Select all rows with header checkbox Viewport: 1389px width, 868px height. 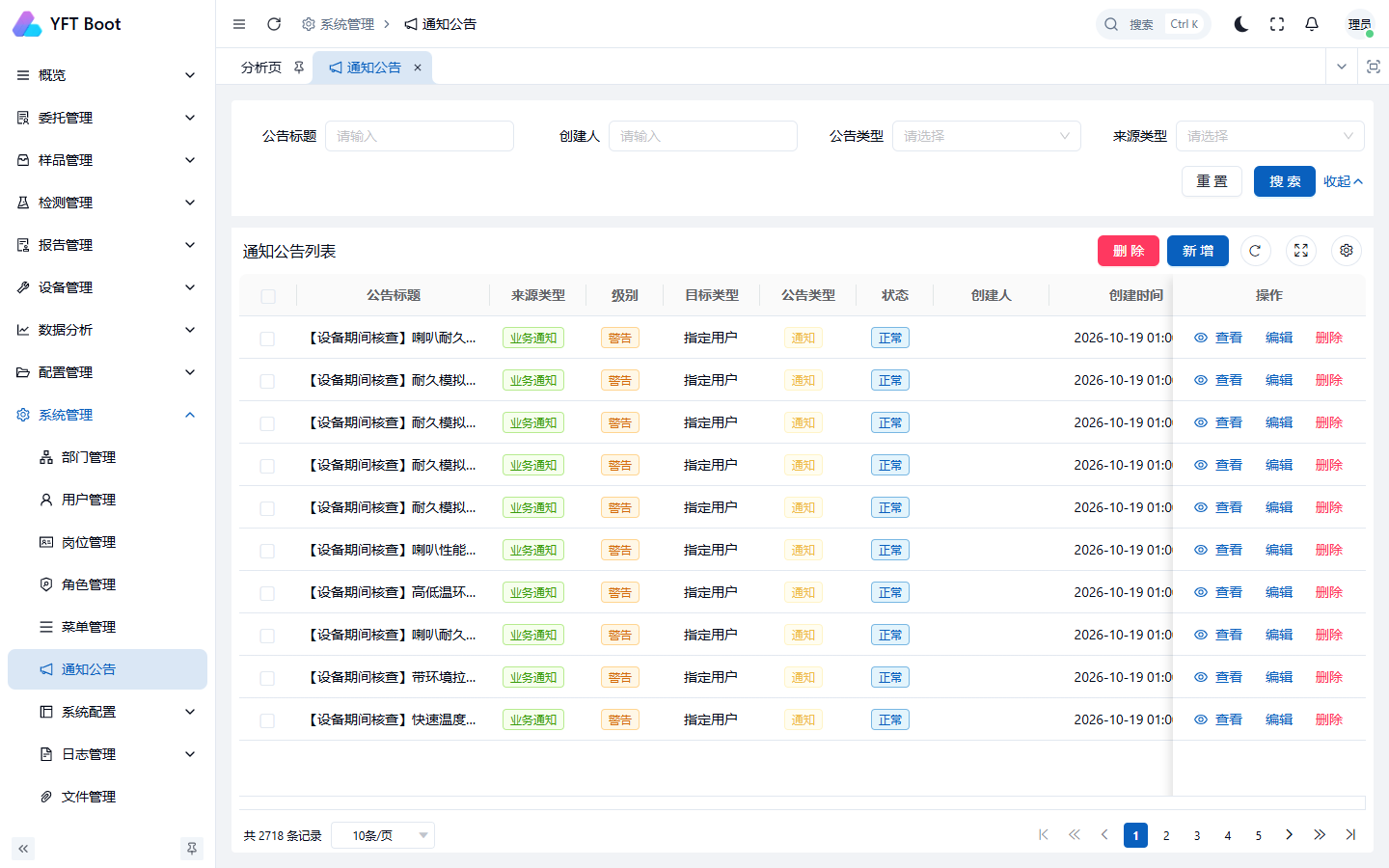tap(268, 296)
